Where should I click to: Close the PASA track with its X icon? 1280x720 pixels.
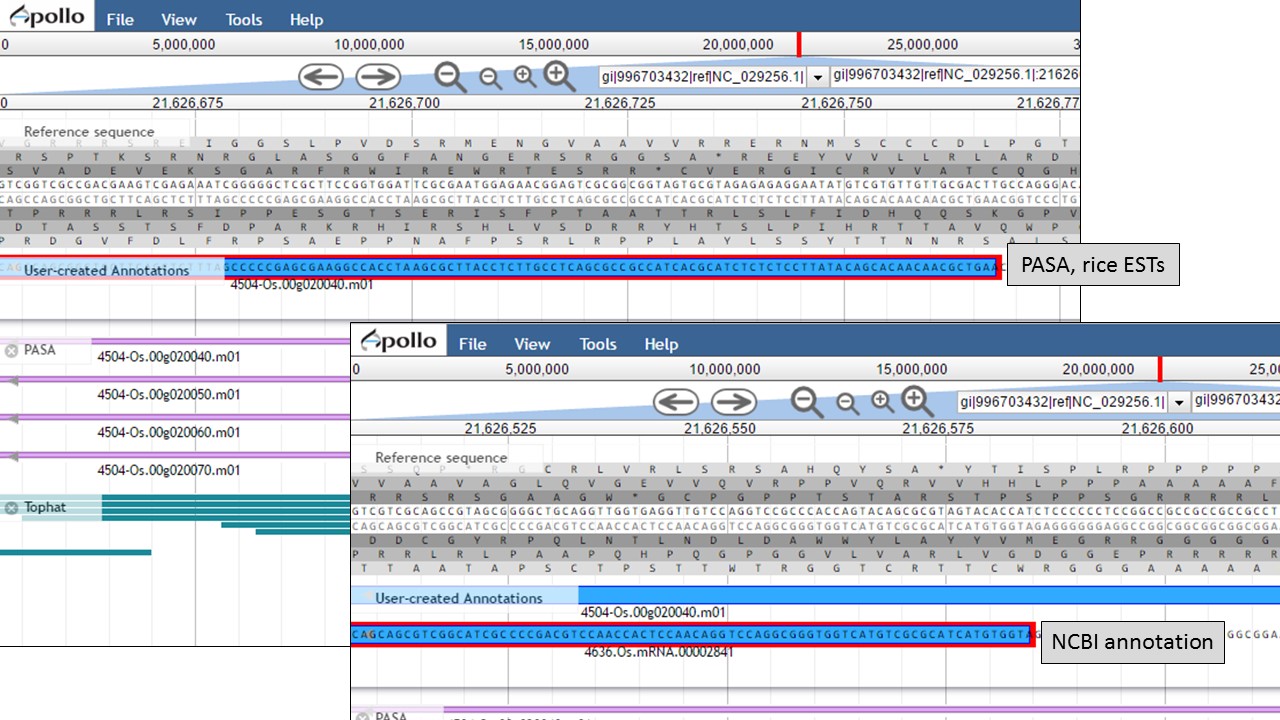point(12,351)
